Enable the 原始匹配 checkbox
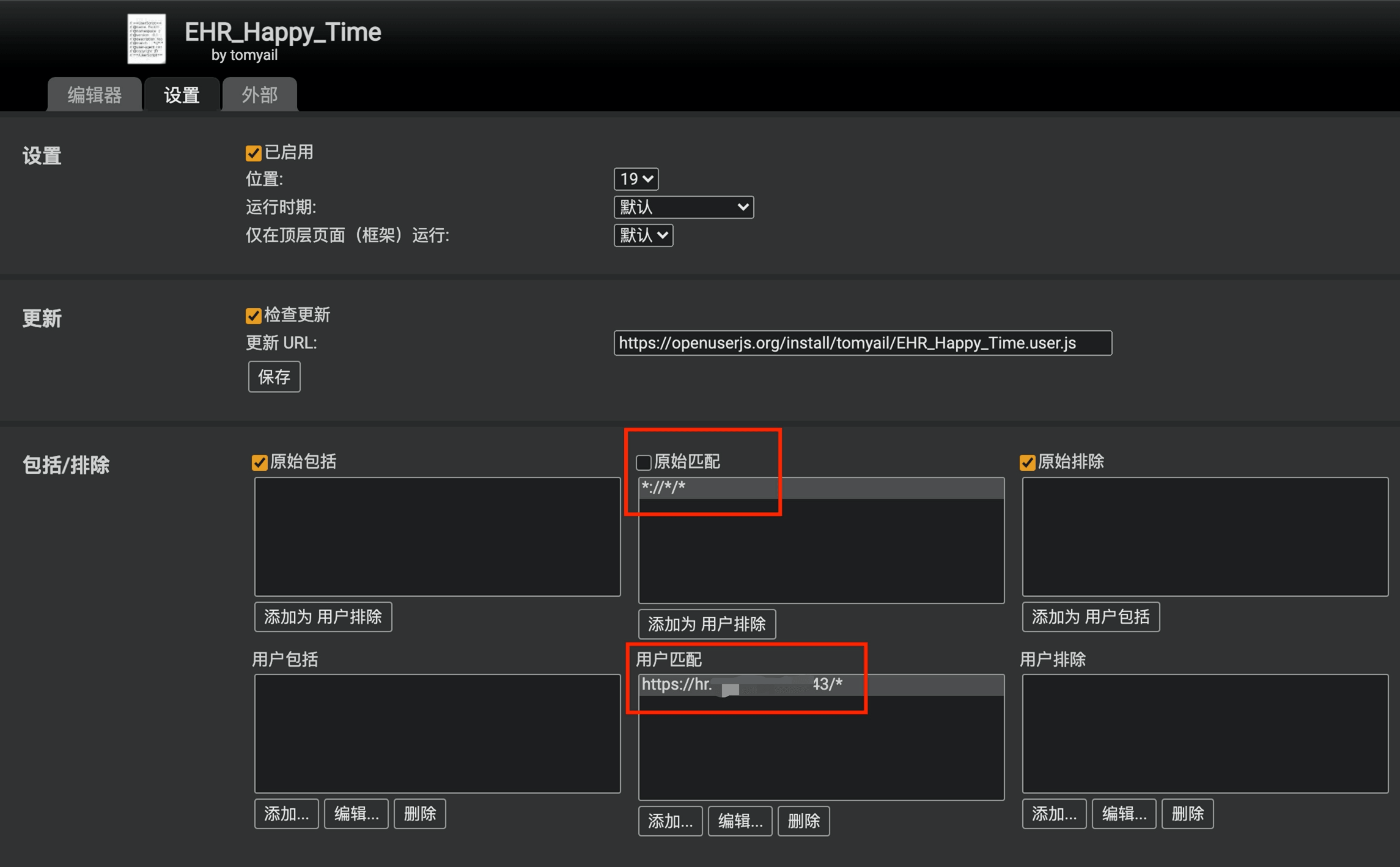The height and width of the screenshot is (867, 1400). click(643, 462)
